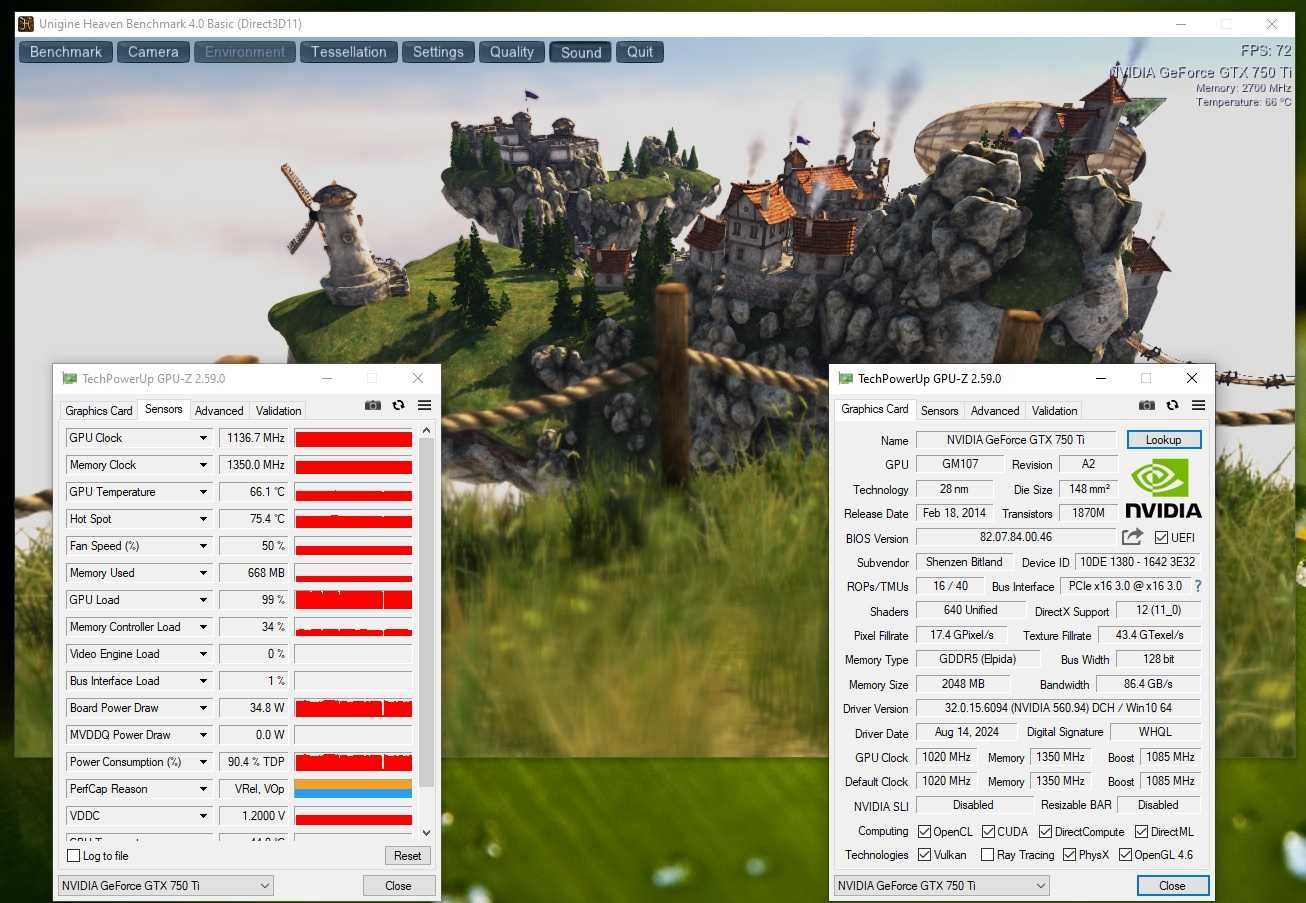Screen dimensions: 1306x903
Task: Toggle the DirectML checkbox
Action: point(1141,832)
